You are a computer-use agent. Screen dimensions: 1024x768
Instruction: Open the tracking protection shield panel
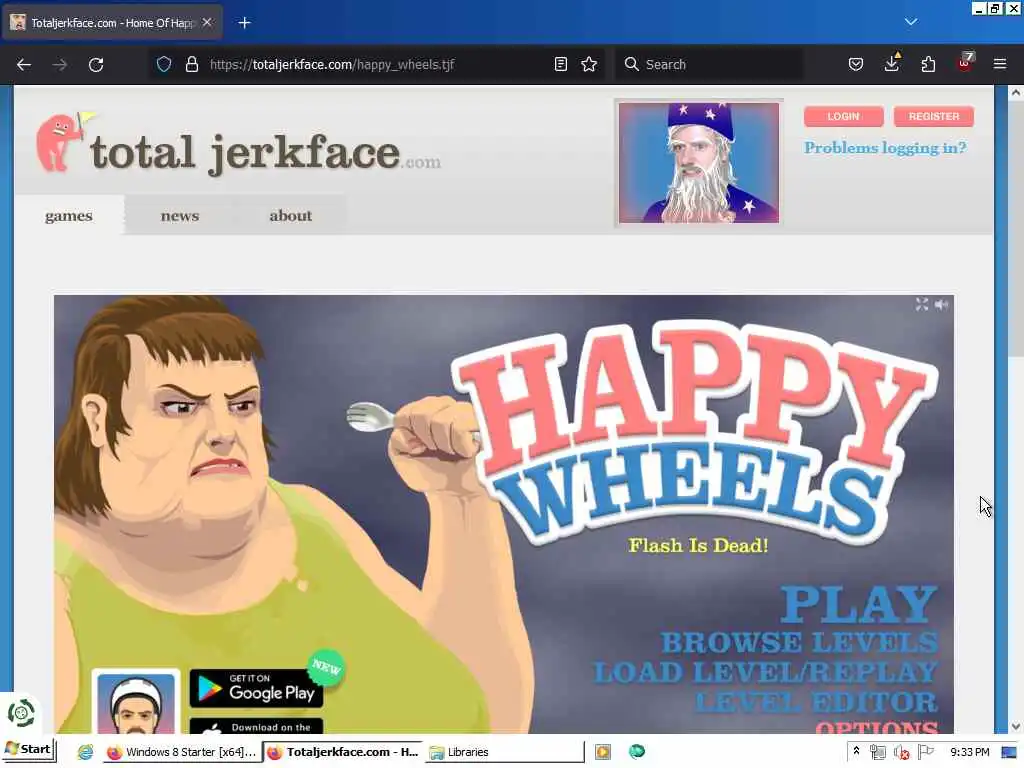click(x=164, y=64)
